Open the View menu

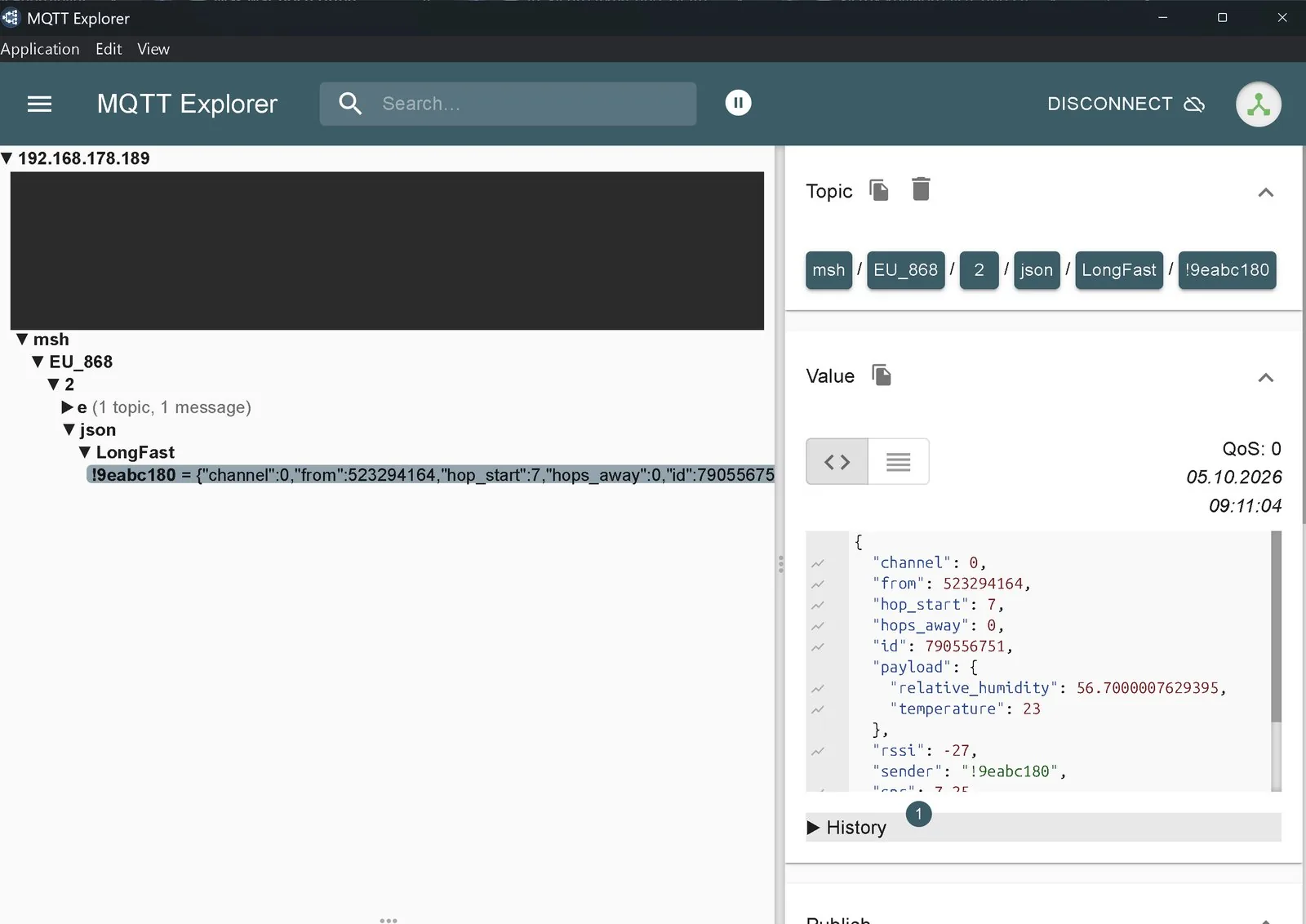click(153, 49)
